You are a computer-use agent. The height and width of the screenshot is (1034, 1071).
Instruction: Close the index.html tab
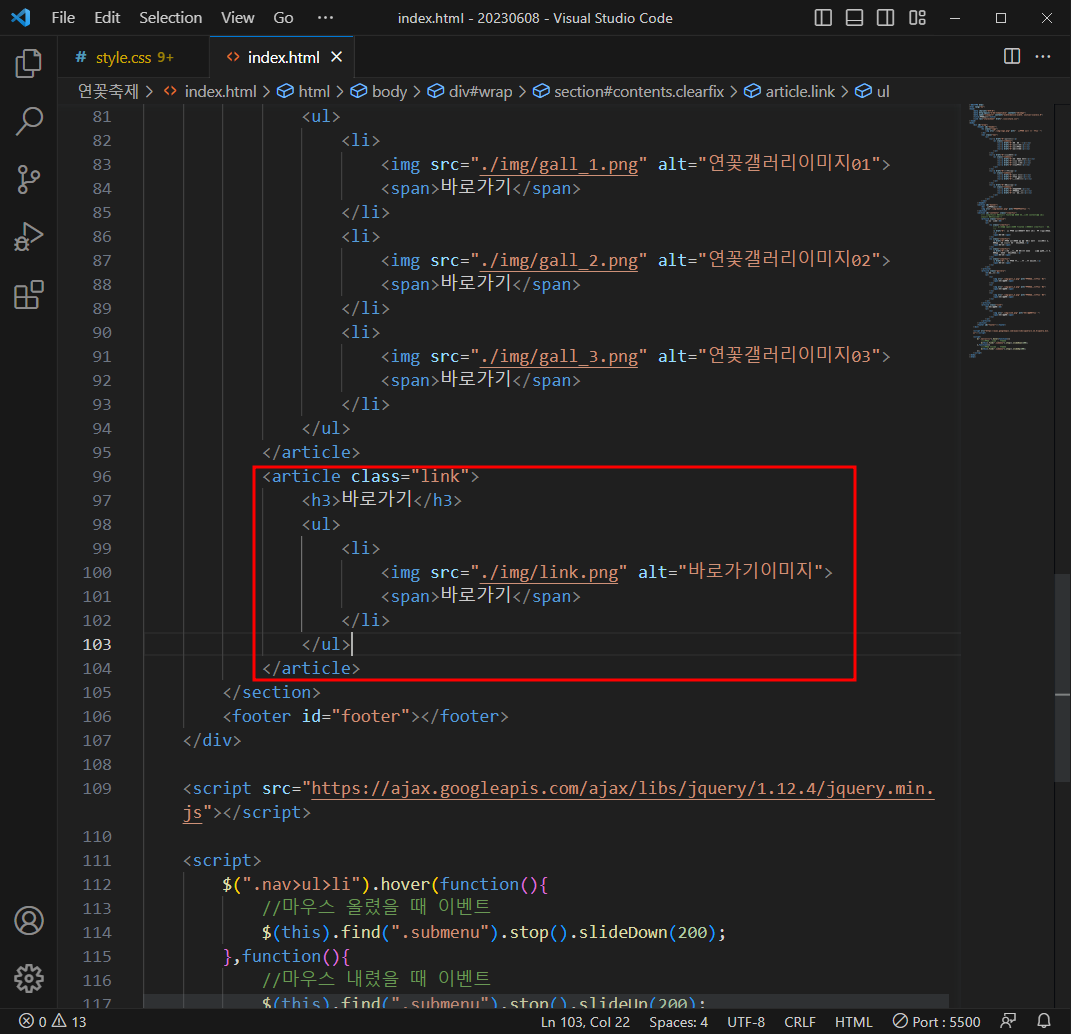336,57
